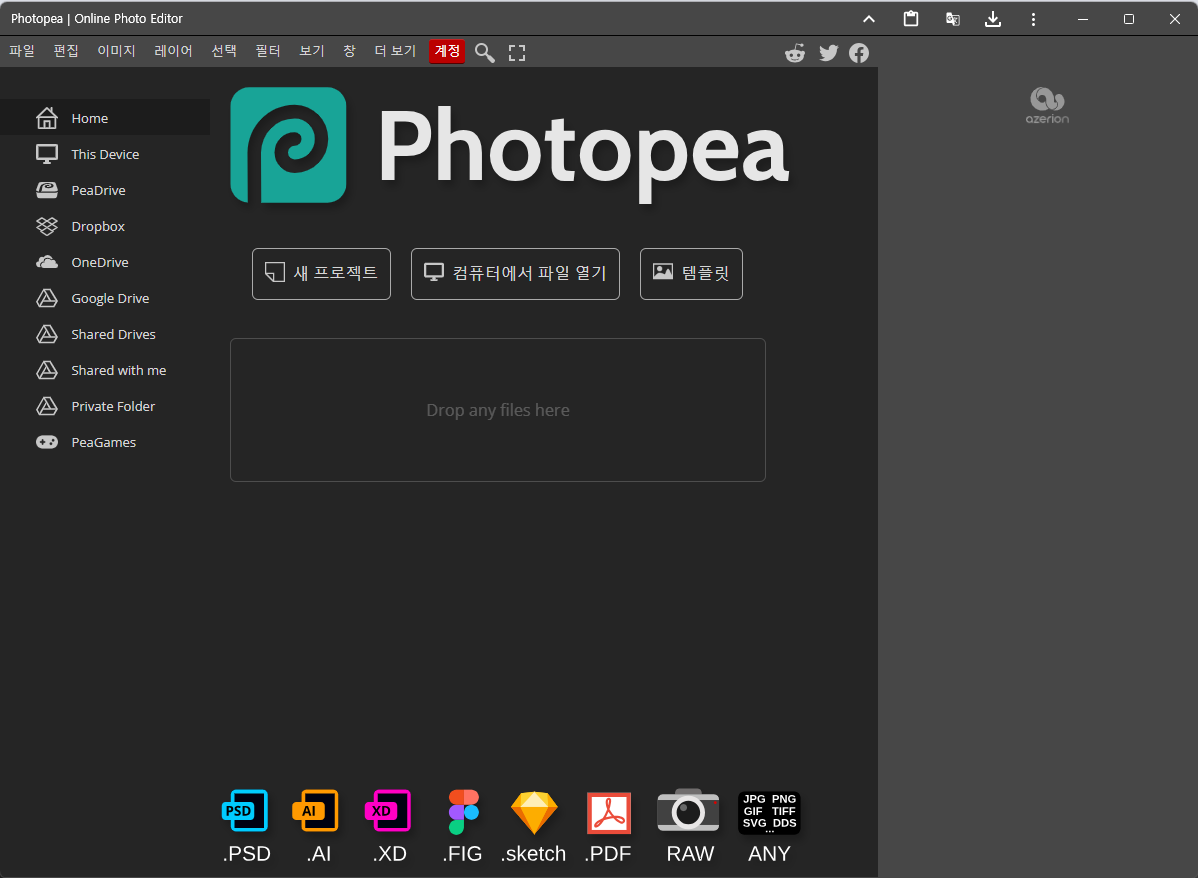
Task: Open the 창 menu
Action: click(349, 51)
